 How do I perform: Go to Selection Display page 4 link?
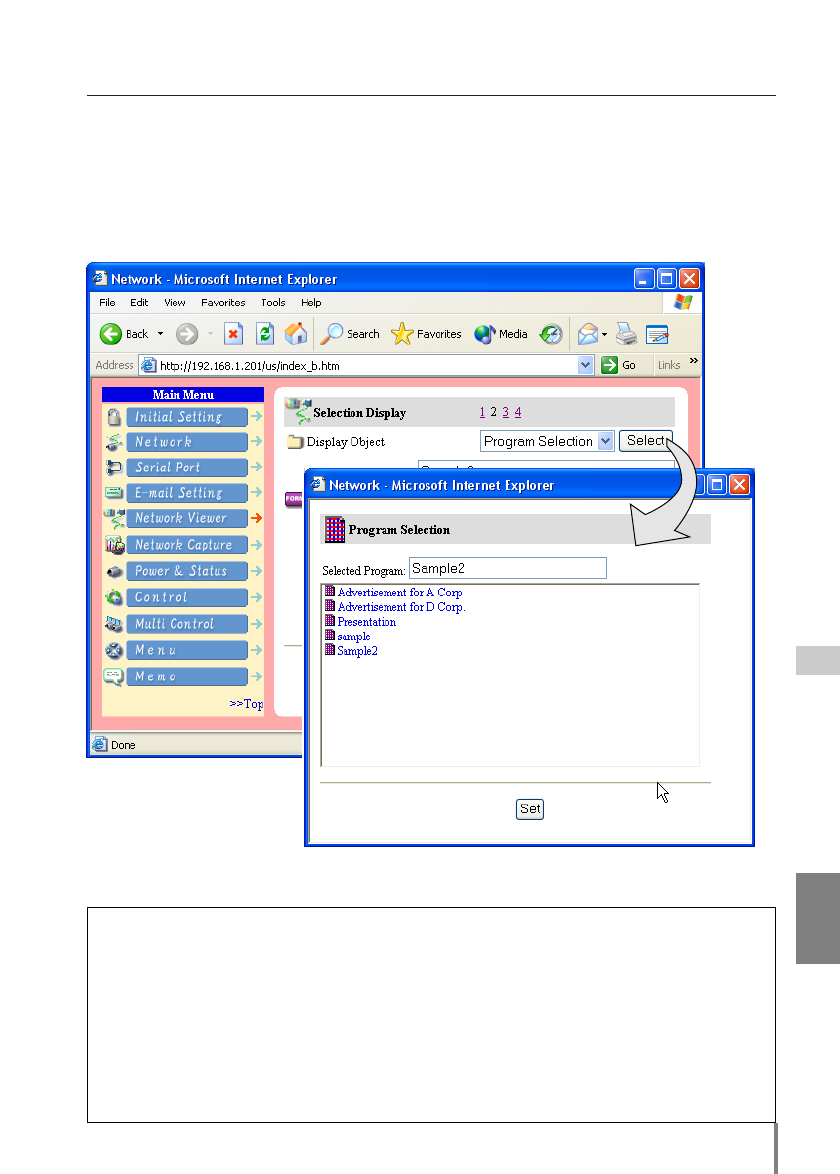tap(518, 413)
